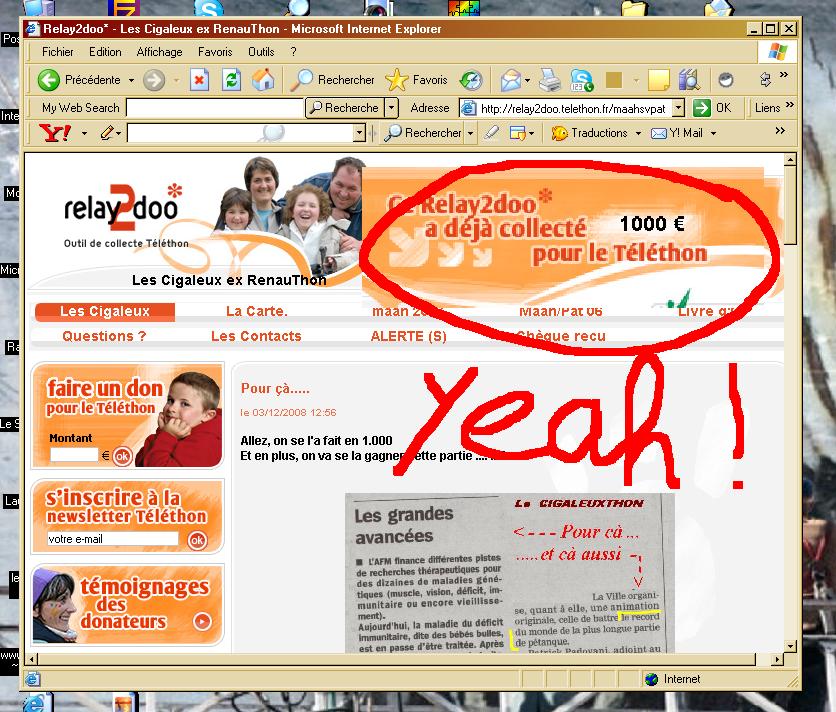Click the grey Forward arrow button
Viewport: 836px width, 712px height.
[x=154, y=81]
